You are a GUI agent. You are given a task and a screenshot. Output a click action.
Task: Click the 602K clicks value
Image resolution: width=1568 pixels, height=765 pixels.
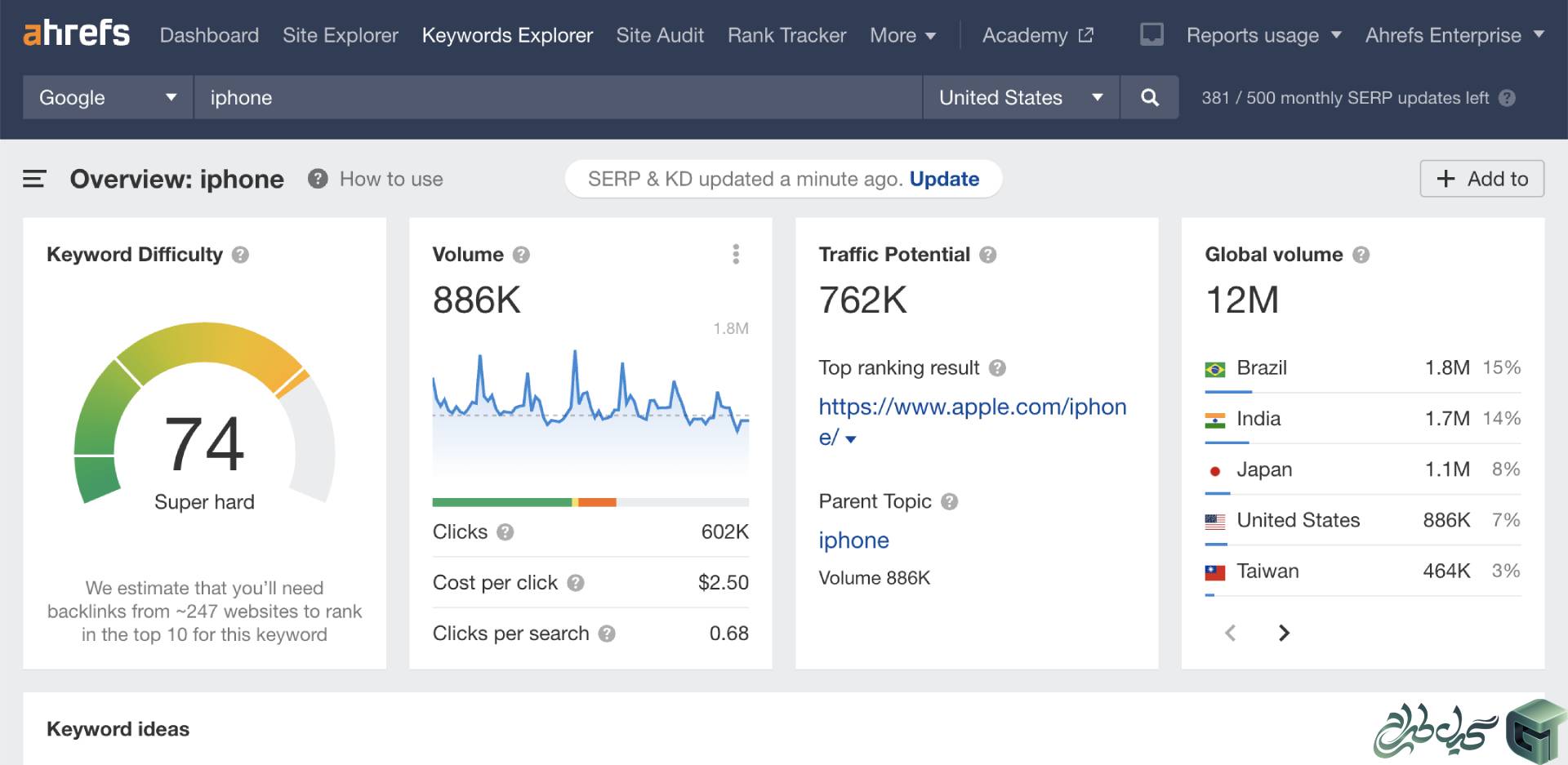pyautogui.click(x=724, y=532)
